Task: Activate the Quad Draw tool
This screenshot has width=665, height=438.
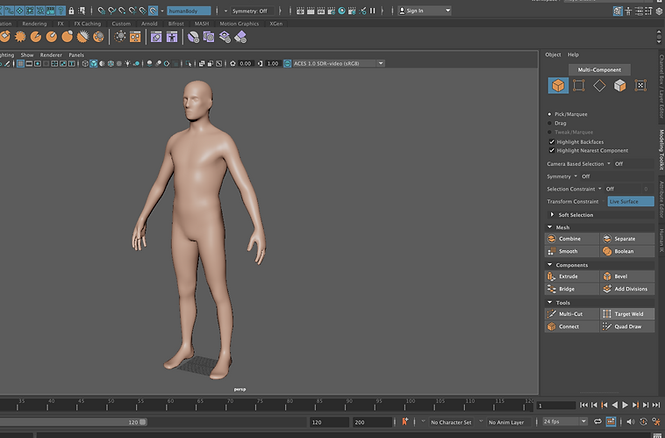Action: 627,326
